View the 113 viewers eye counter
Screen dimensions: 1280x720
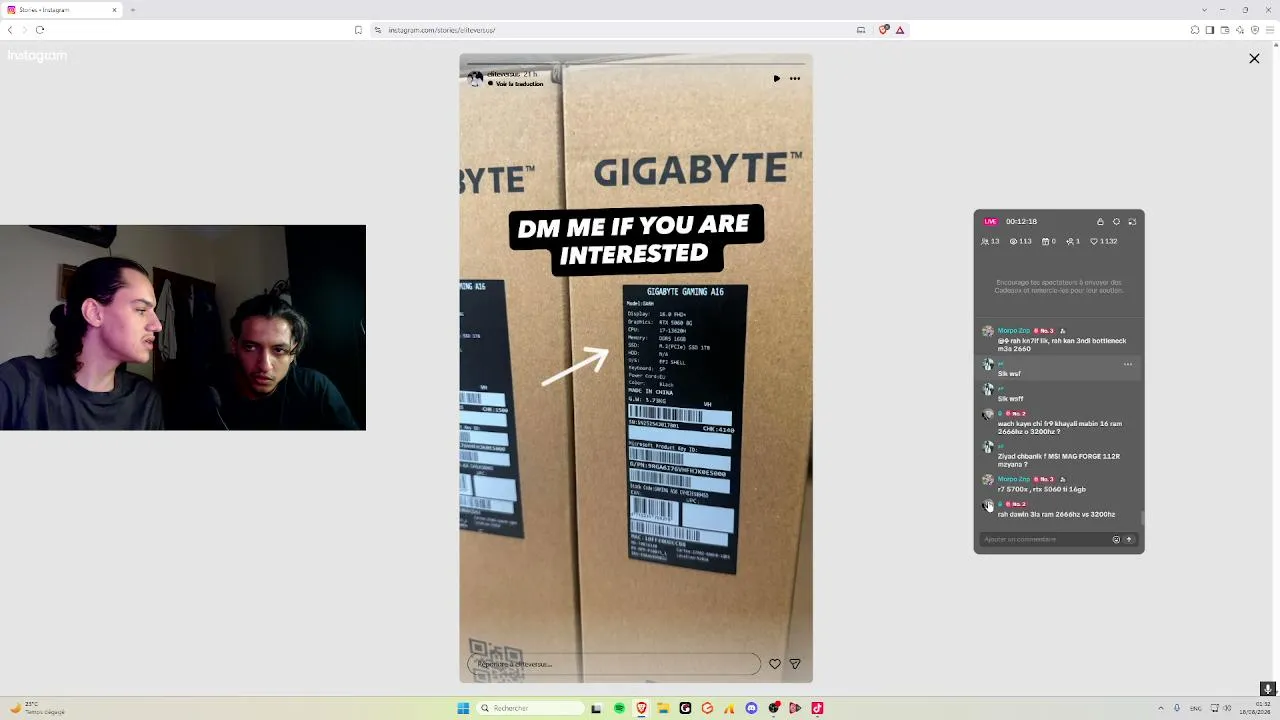pos(1021,241)
